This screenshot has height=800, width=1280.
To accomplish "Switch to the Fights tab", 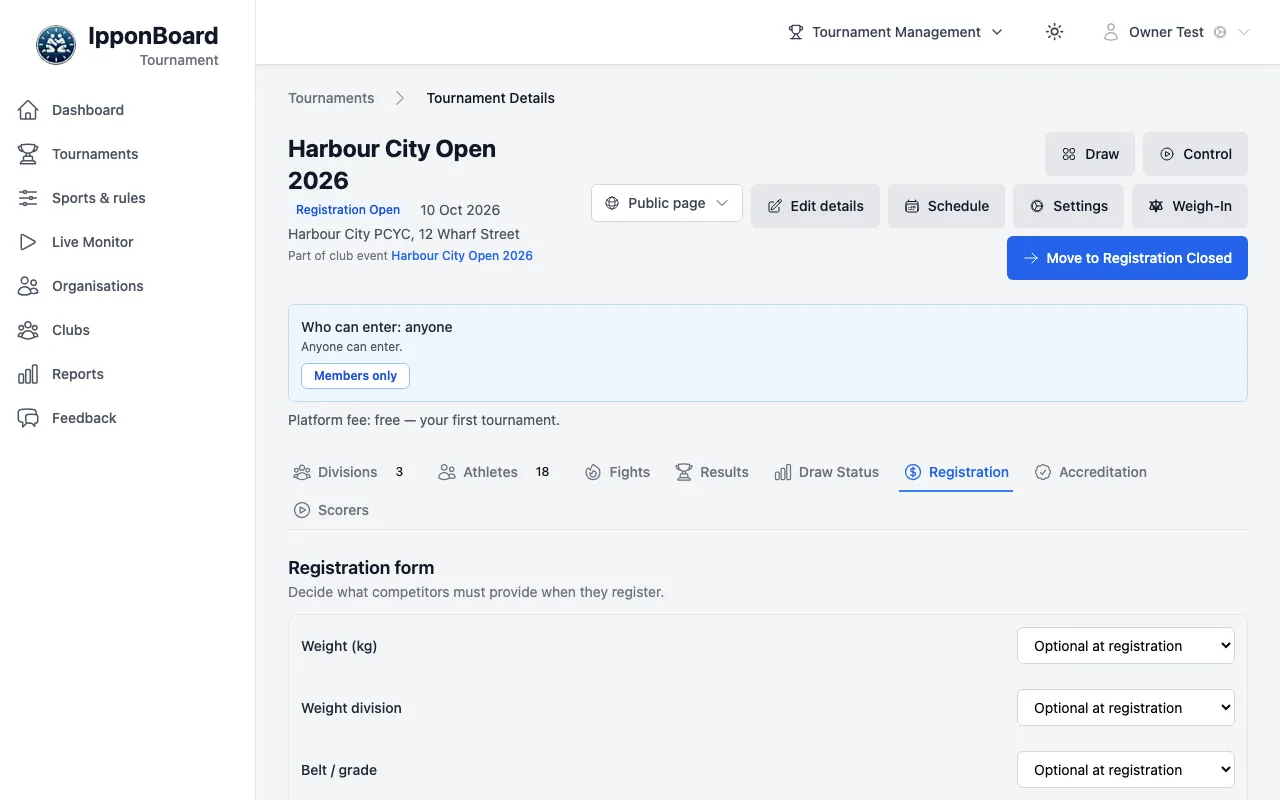I will click(617, 472).
